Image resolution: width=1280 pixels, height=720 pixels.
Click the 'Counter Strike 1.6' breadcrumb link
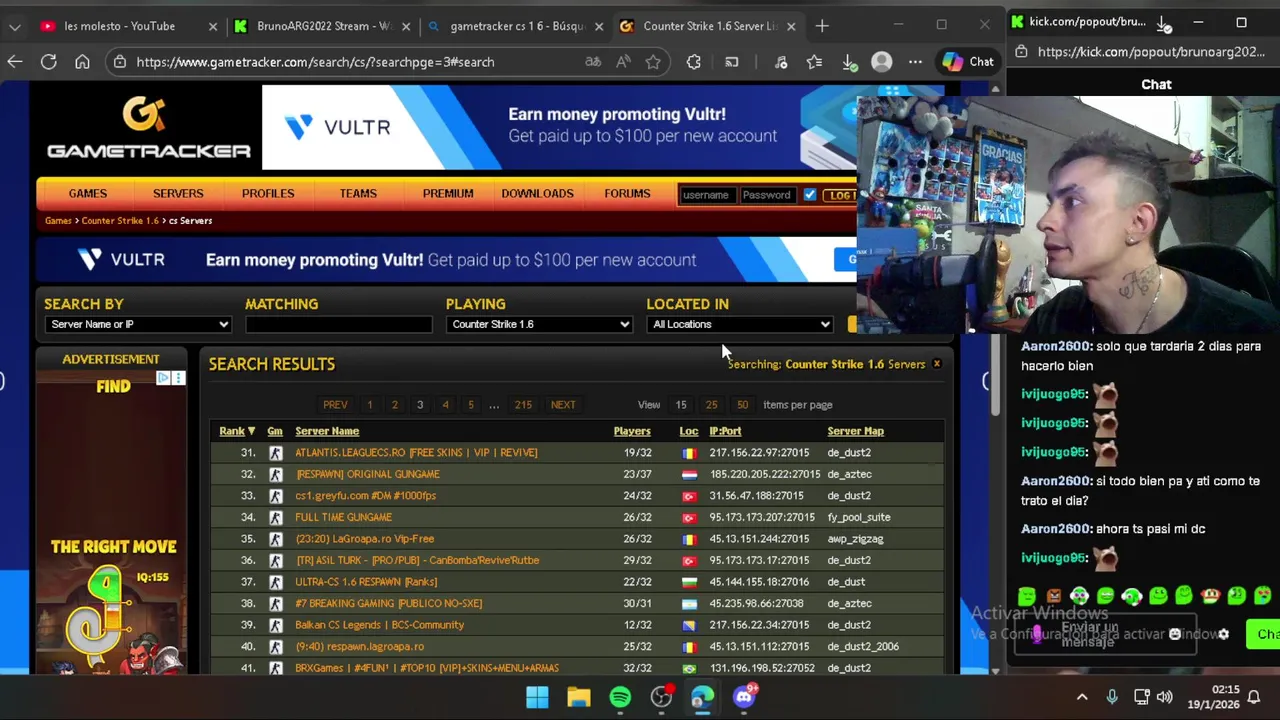(x=120, y=220)
